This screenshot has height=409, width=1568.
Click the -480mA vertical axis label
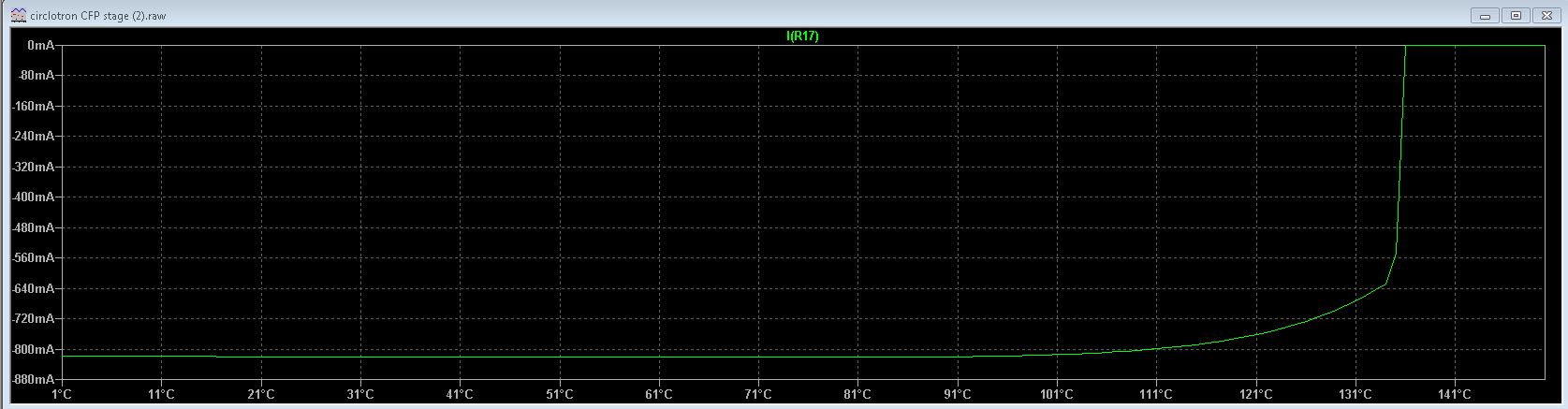pos(34,227)
